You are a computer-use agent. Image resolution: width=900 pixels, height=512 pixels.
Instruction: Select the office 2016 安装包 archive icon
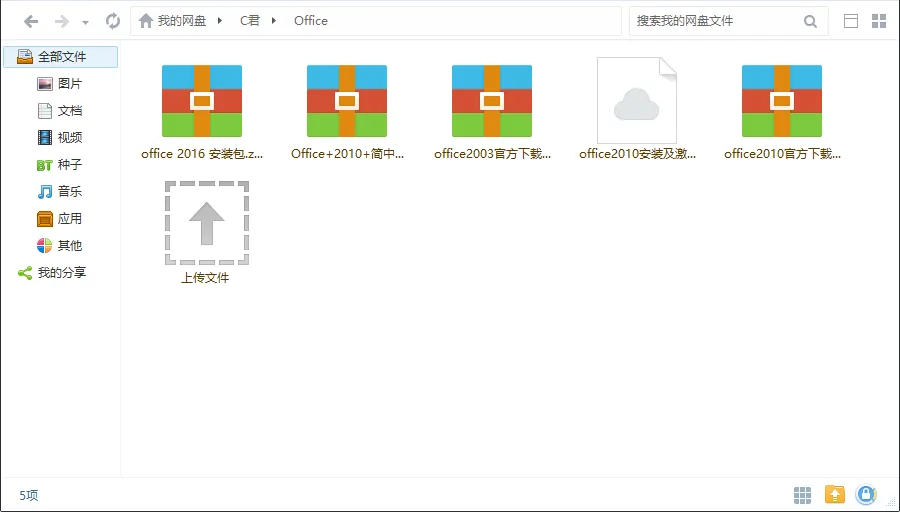point(202,101)
